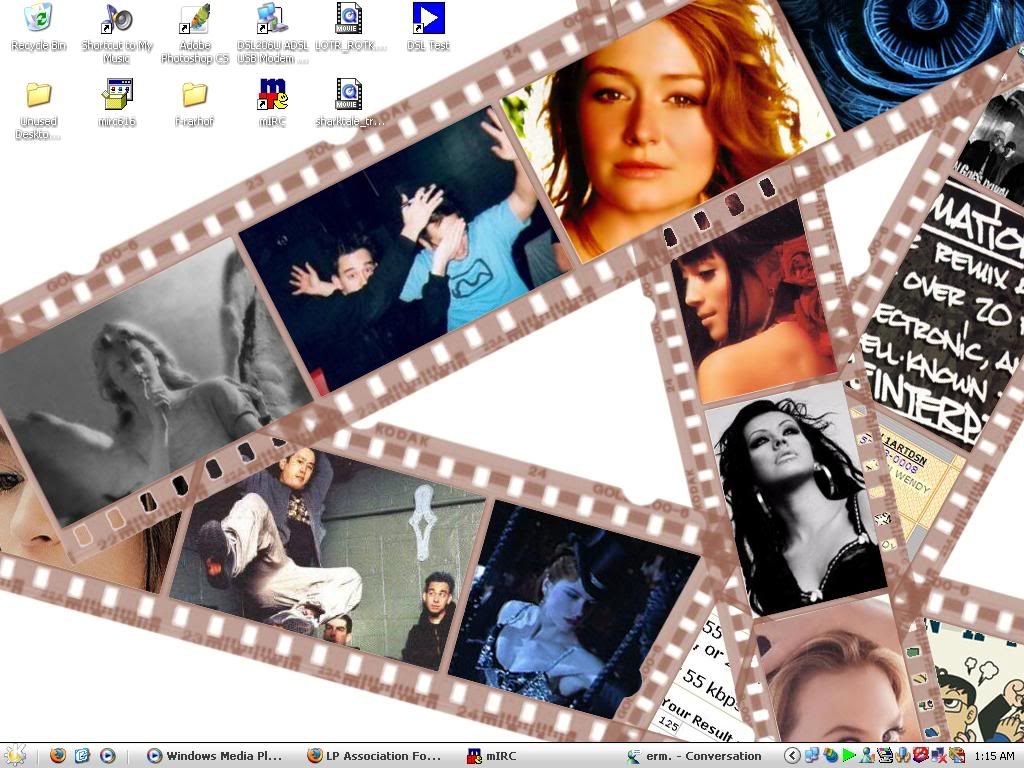Click the green arrow tray icon
This screenshot has width=1024, height=768.
point(848,756)
